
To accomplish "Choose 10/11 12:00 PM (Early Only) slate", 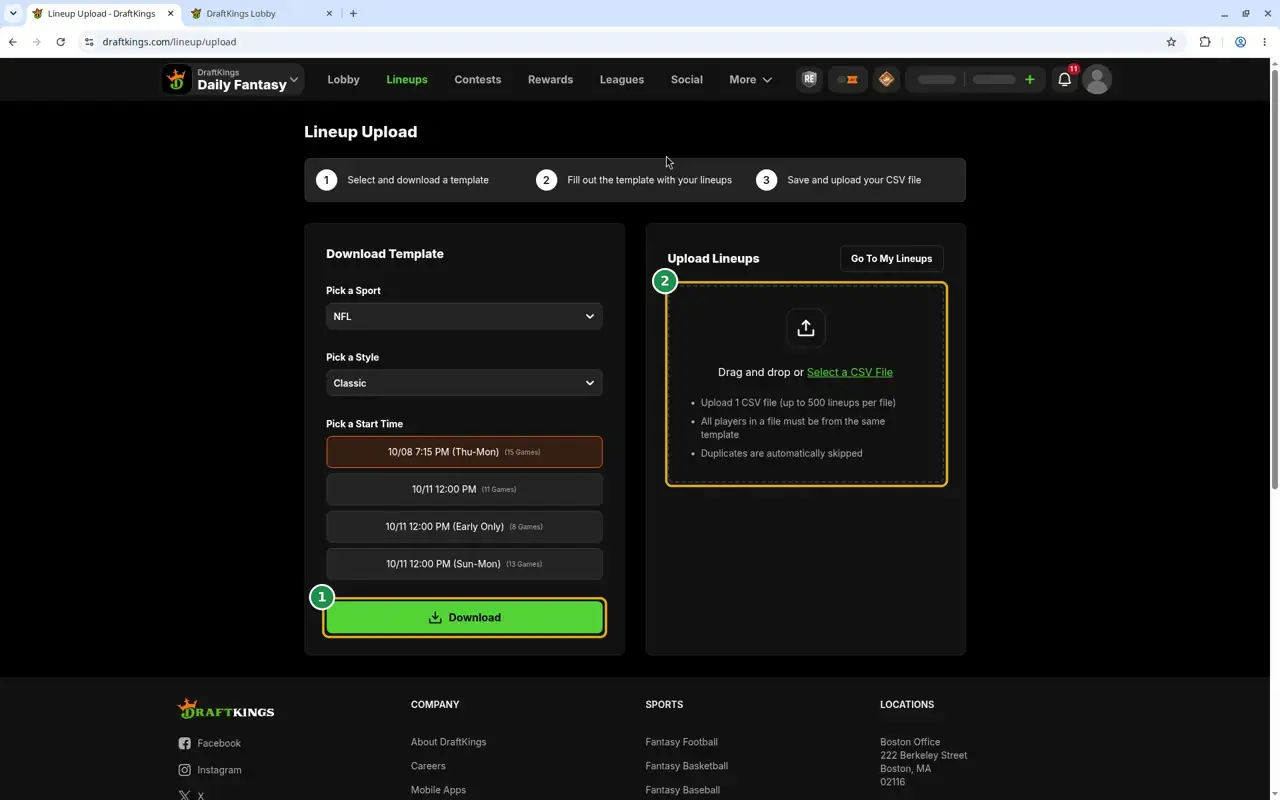I will pyautogui.click(x=464, y=526).
